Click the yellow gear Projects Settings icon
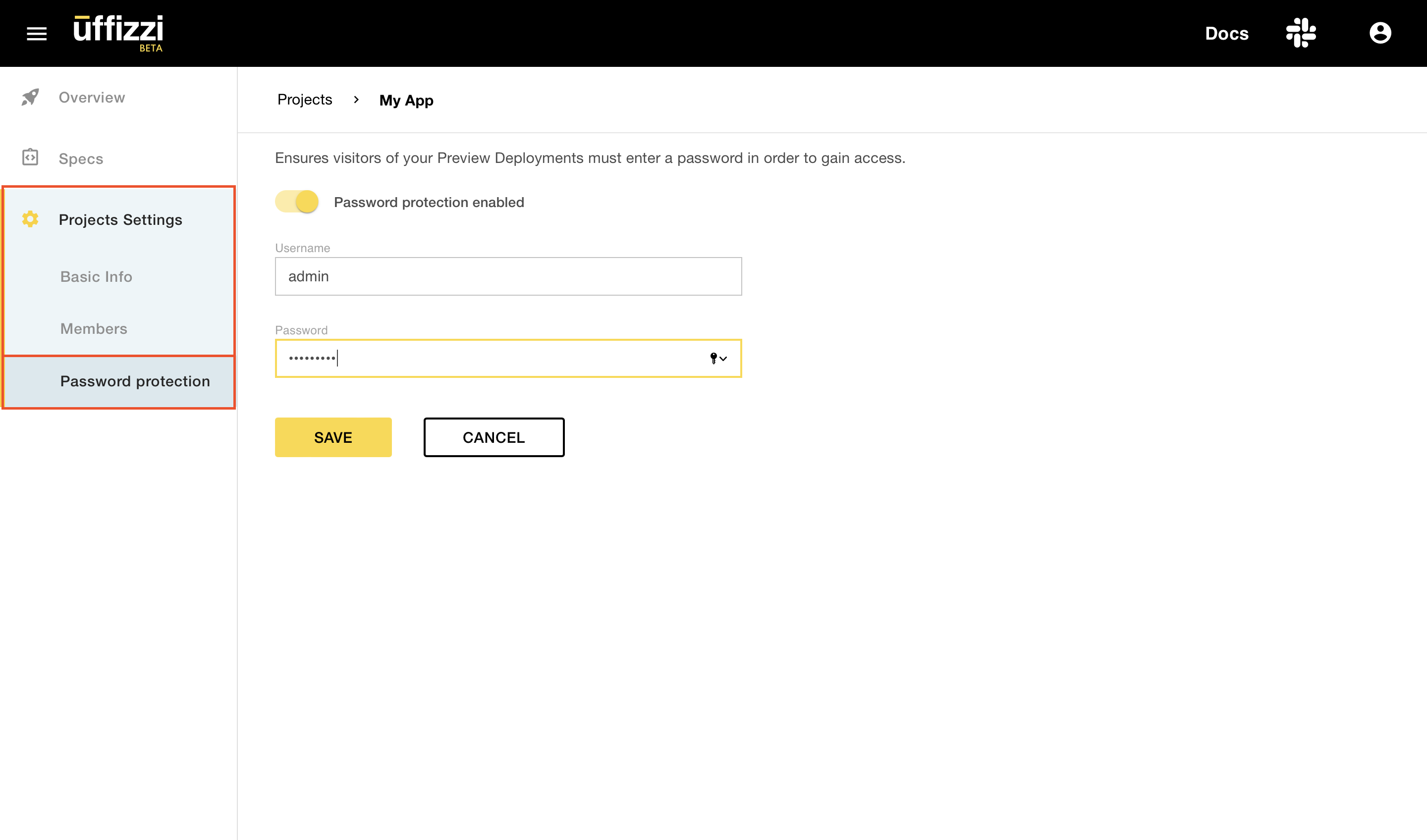The image size is (1427, 840). (x=30, y=219)
